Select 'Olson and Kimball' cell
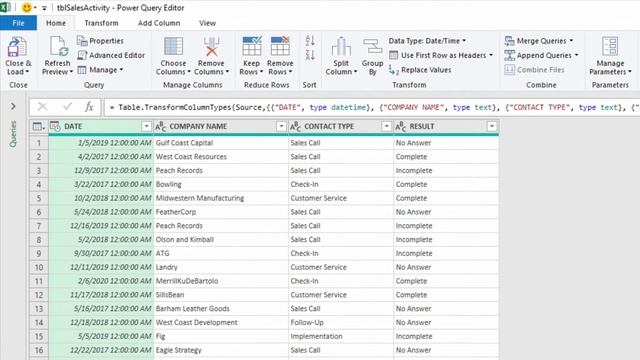The image size is (640, 360). click(221, 240)
